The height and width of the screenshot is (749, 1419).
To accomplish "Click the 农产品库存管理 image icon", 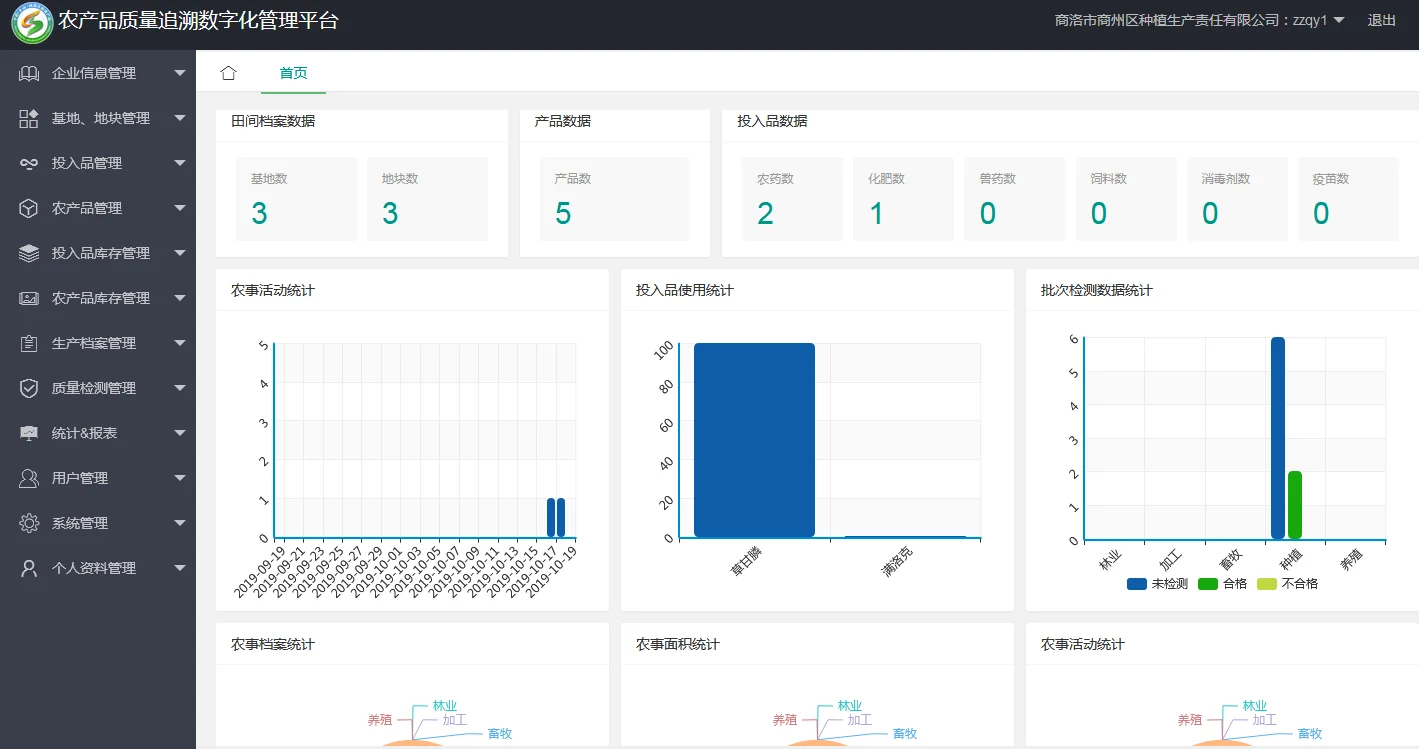I will click(29, 298).
